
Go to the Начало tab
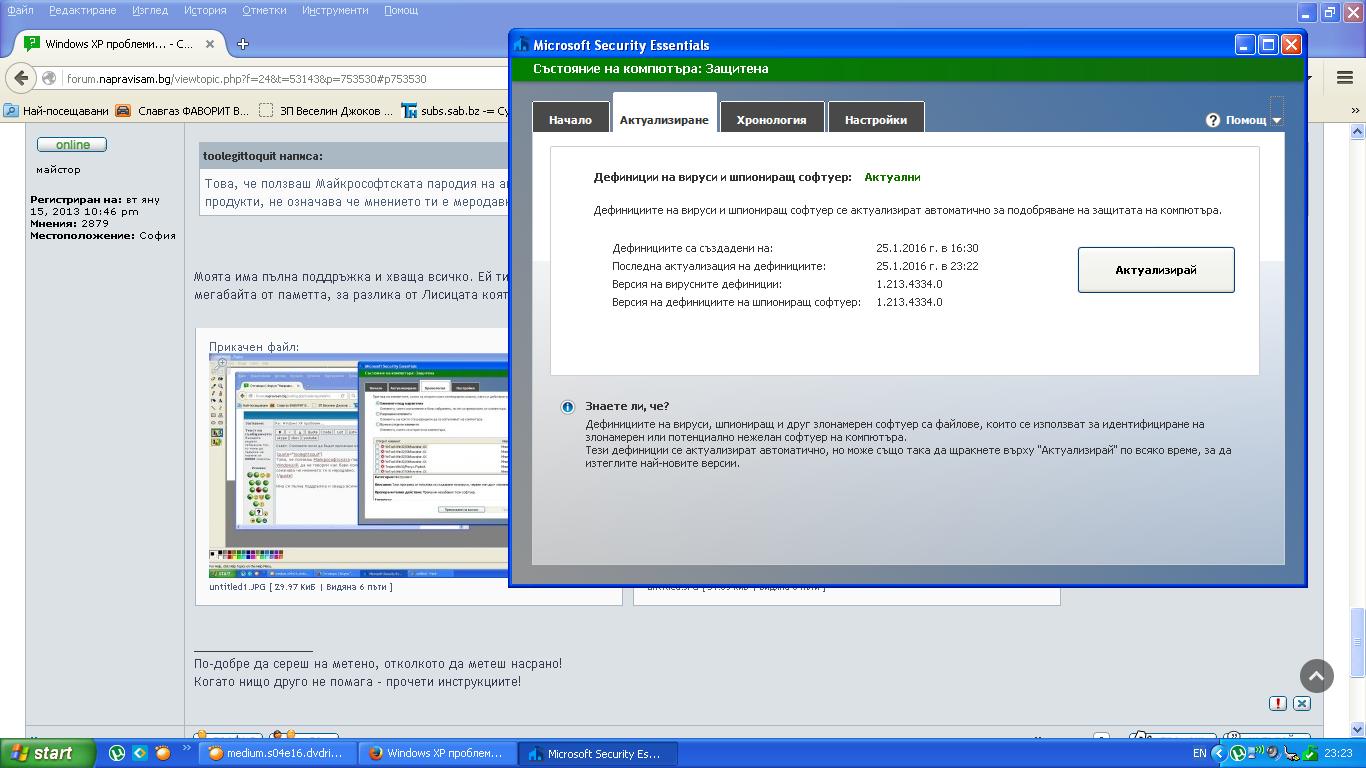point(570,120)
